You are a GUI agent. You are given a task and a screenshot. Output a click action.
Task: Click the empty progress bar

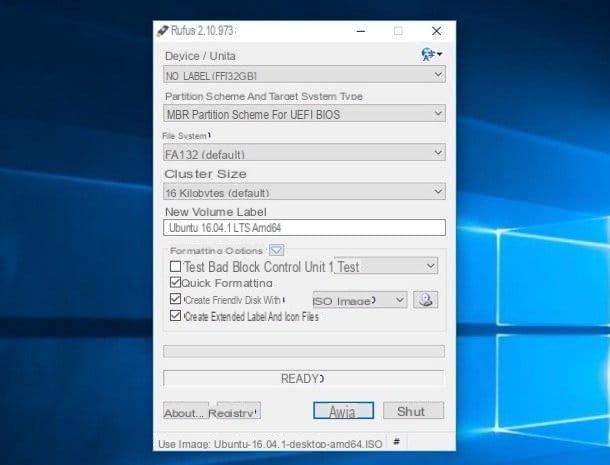[x=304, y=351]
